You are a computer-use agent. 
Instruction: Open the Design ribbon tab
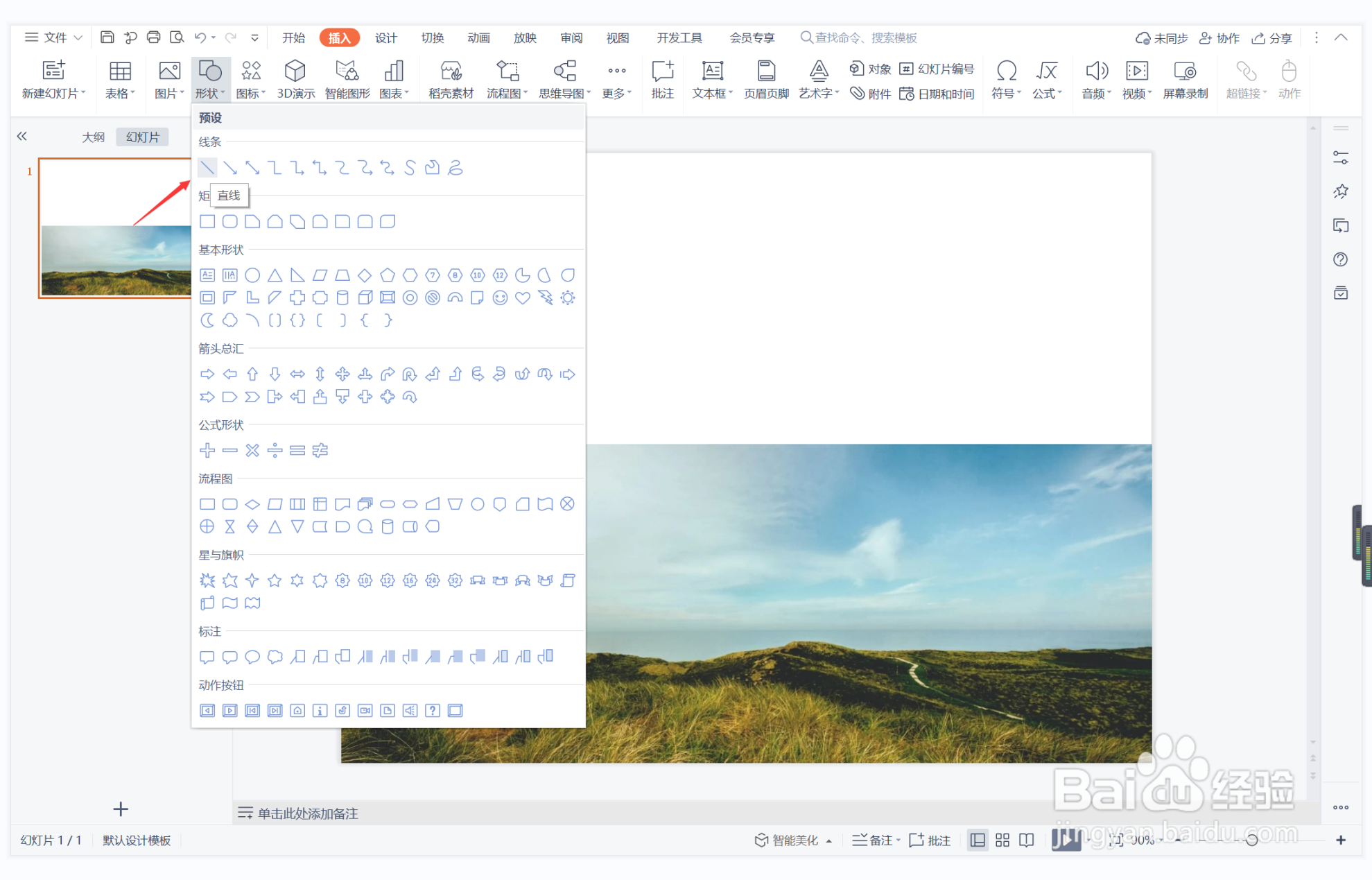(x=385, y=37)
